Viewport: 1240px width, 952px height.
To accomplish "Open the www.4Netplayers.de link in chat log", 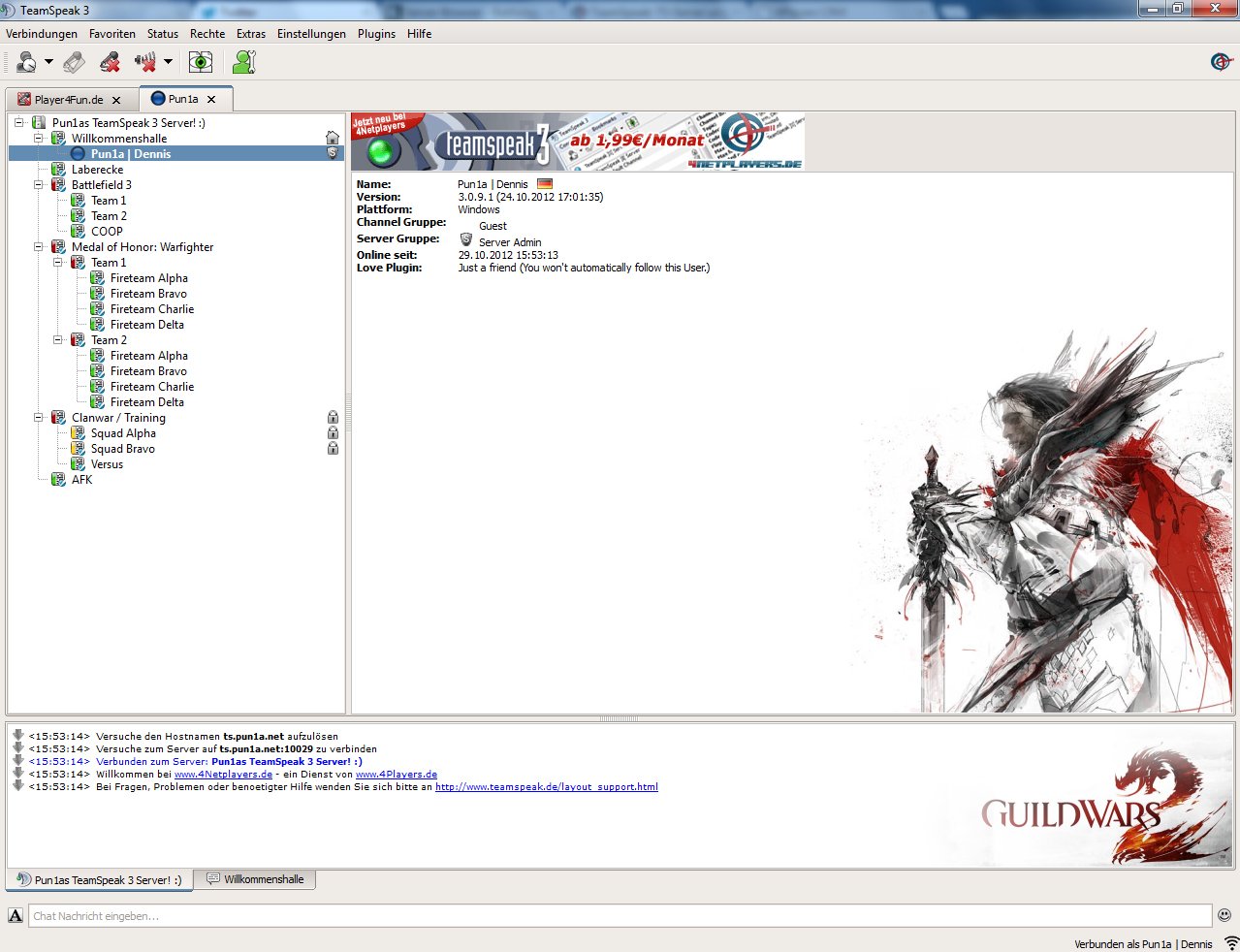I will click(x=223, y=775).
